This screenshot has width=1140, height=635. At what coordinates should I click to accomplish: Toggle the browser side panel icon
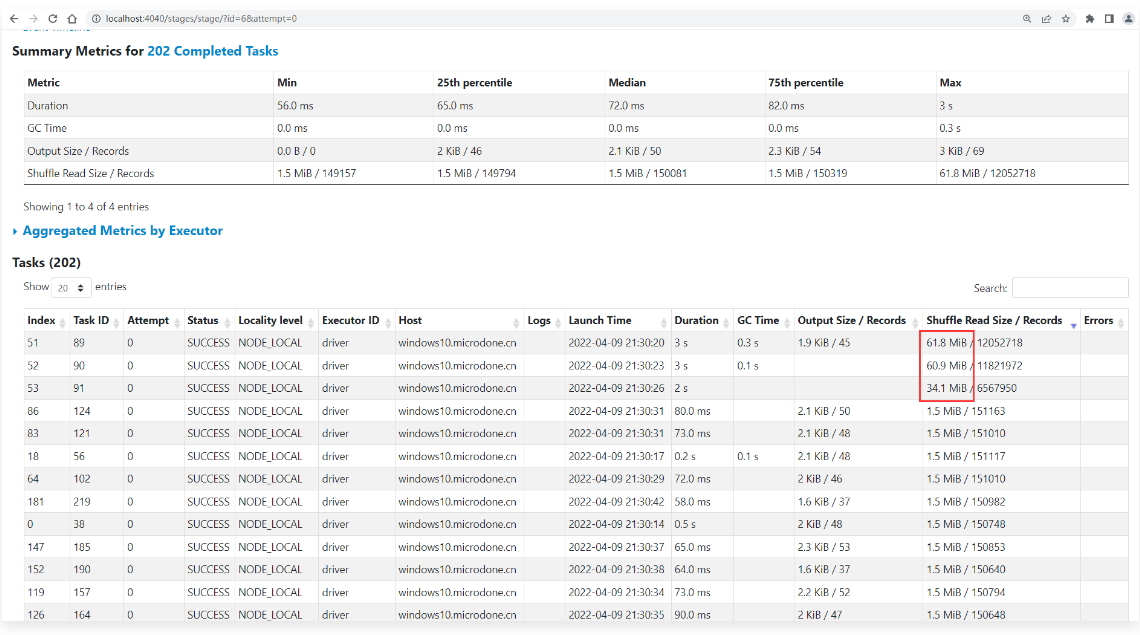pos(1109,19)
